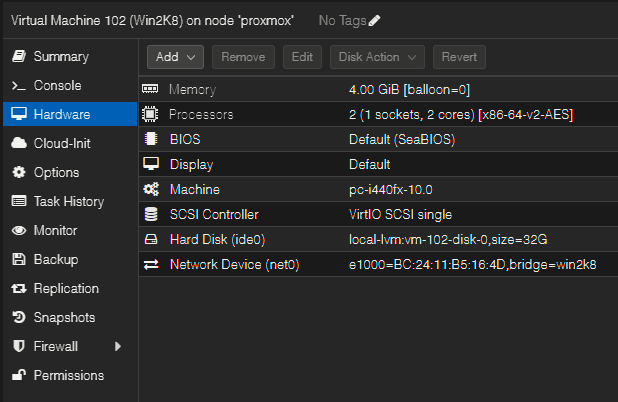Open the Summary section
This screenshot has height=402, width=618.
(x=61, y=56)
